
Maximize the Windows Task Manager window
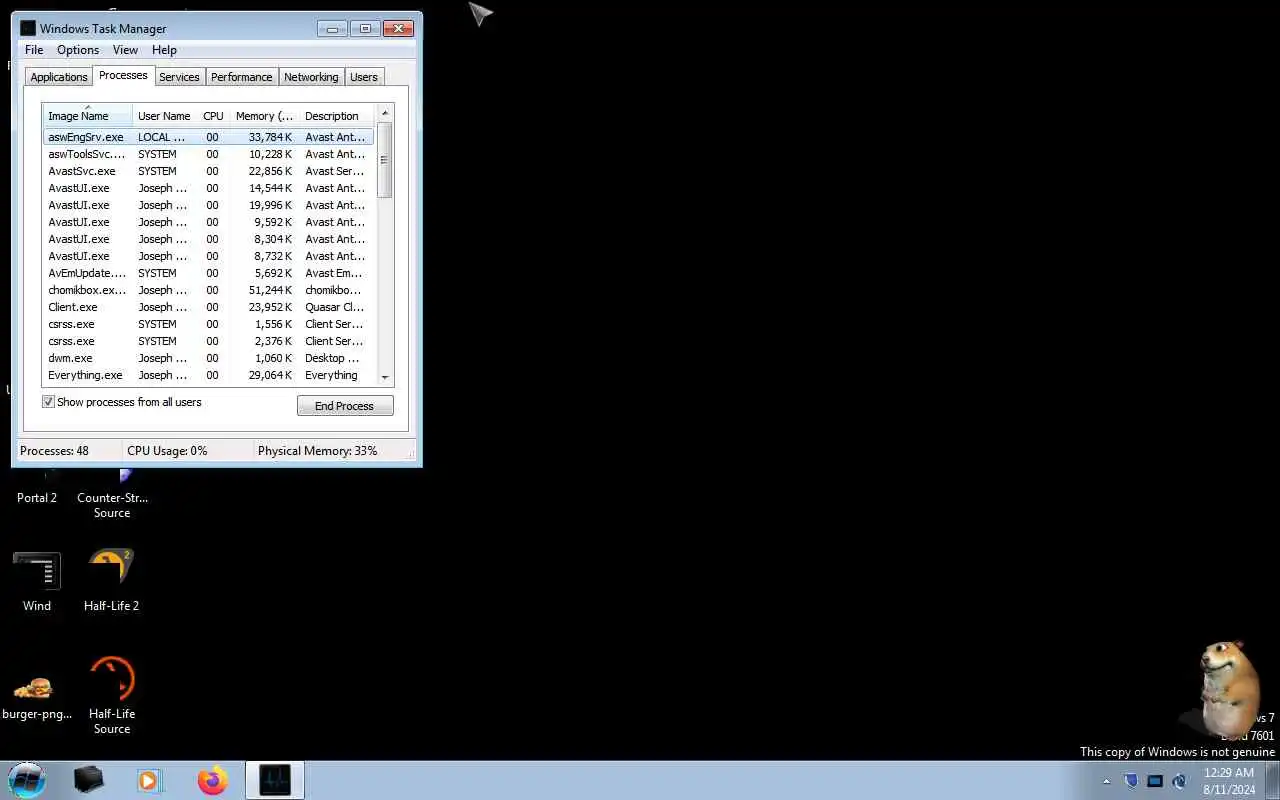coord(365,28)
